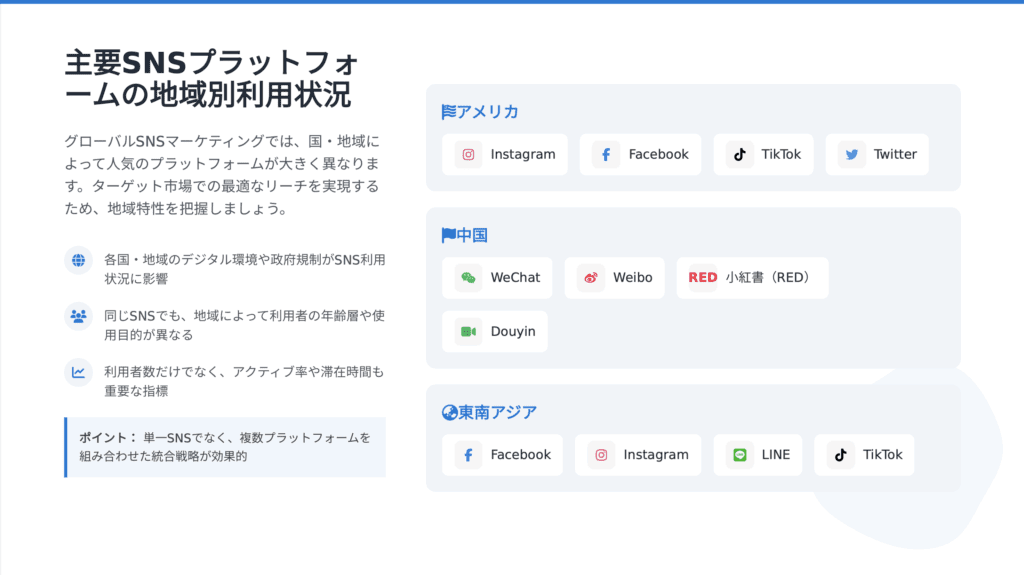Select the Facebook chip in 東南アジア

(x=502, y=455)
